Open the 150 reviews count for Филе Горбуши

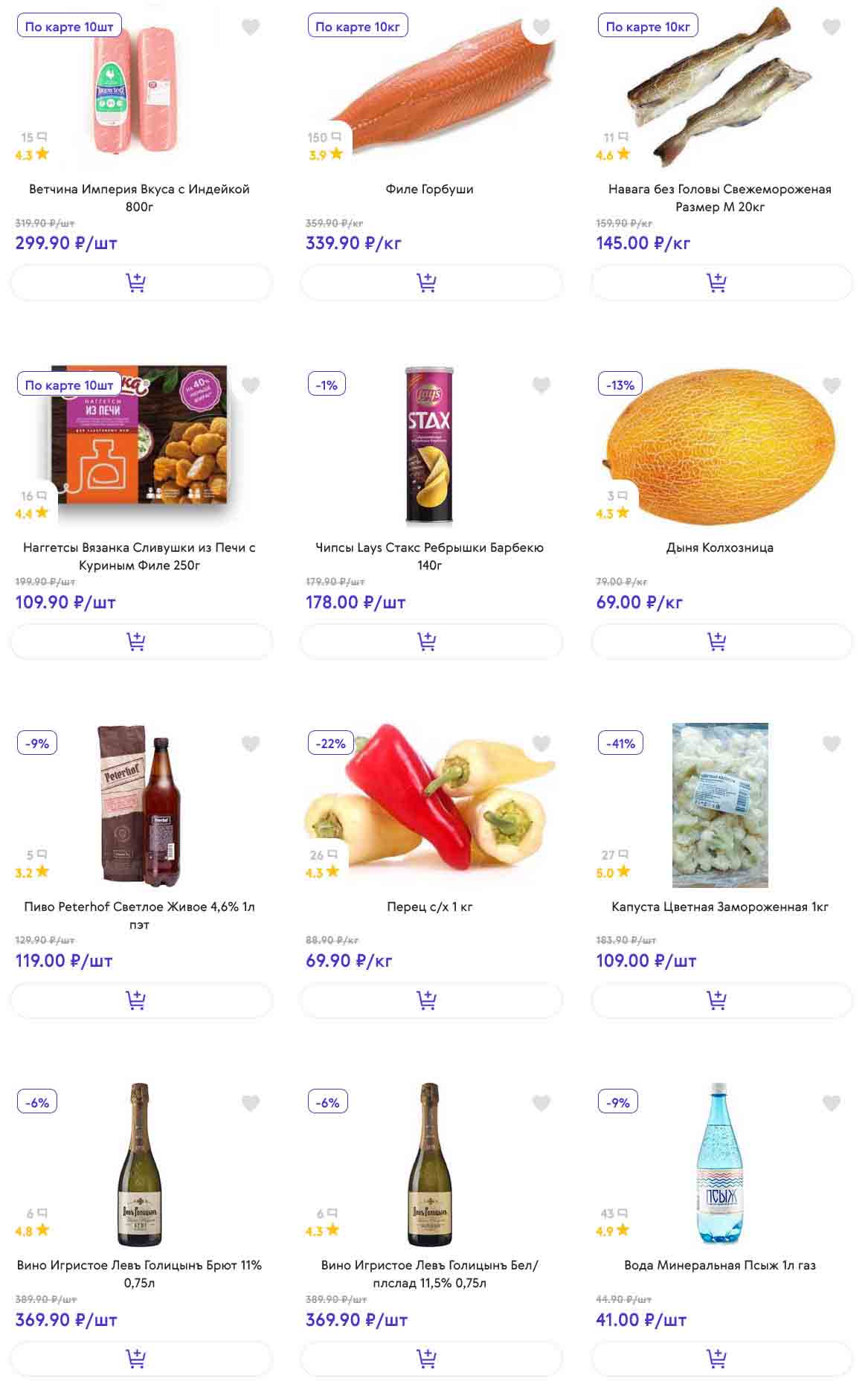(324, 138)
